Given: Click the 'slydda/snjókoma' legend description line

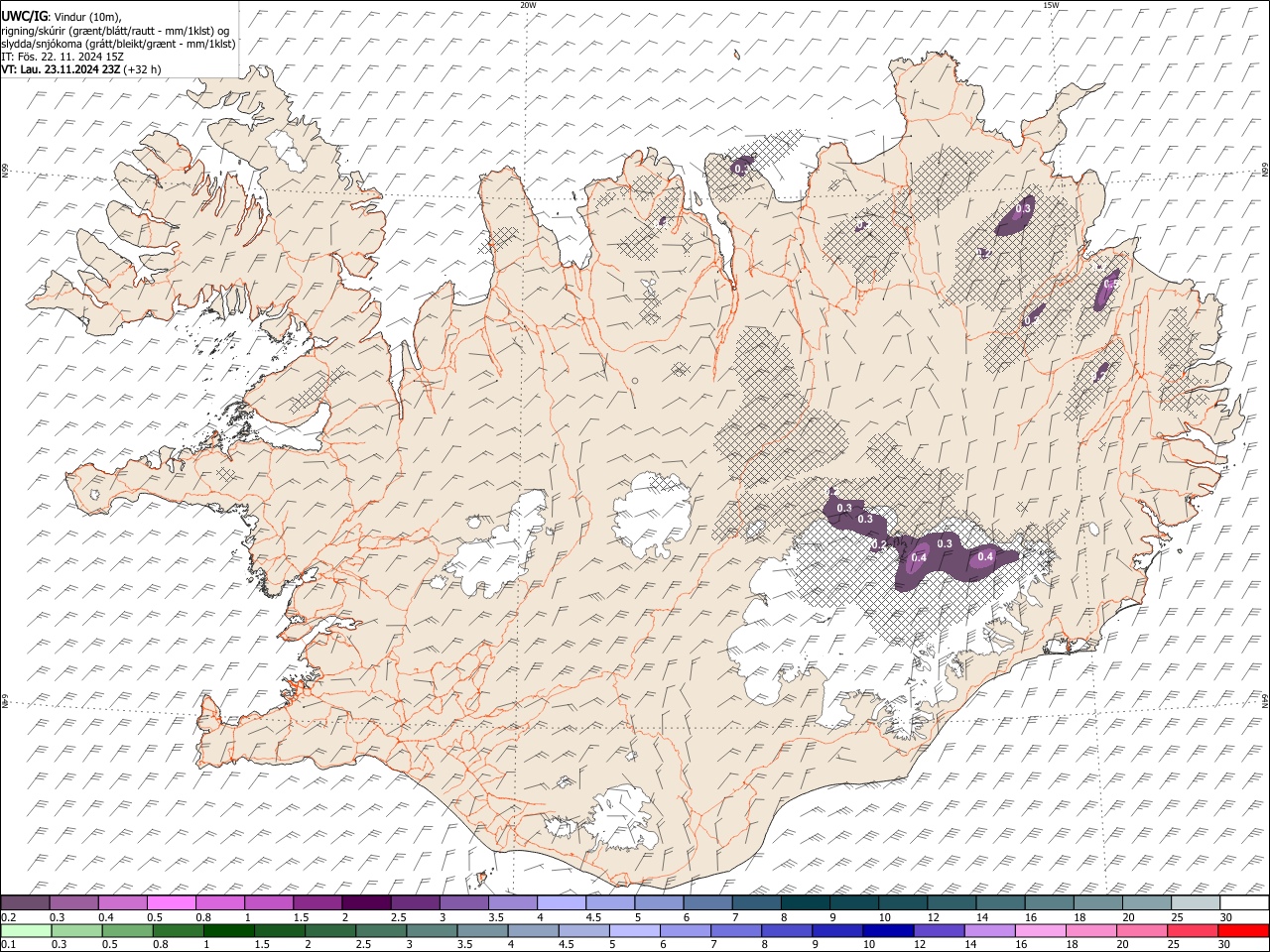Looking at the screenshot, I should 118,43.
